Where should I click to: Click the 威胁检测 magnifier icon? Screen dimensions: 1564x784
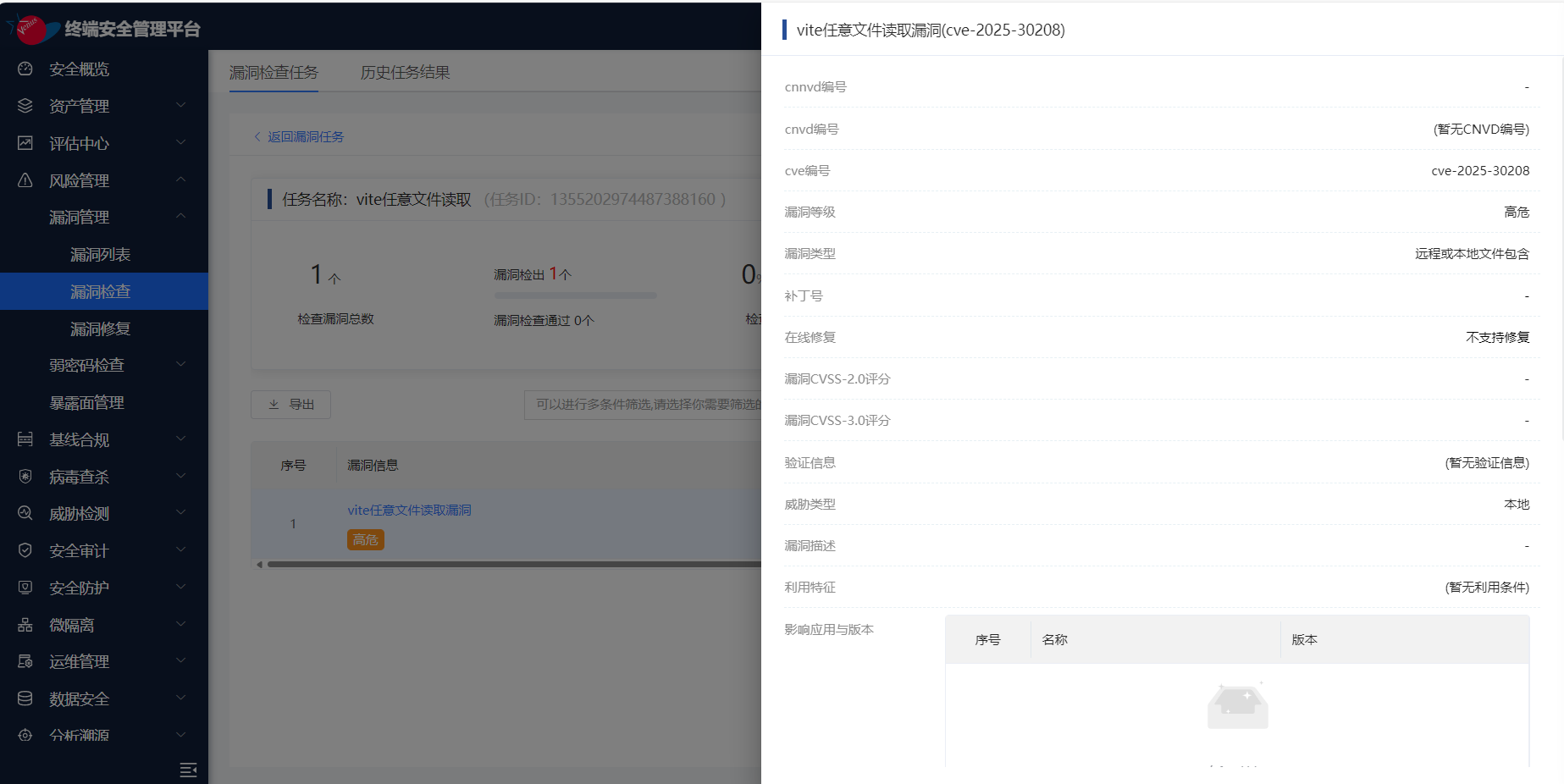pyautogui.click(x=25, y=513)
